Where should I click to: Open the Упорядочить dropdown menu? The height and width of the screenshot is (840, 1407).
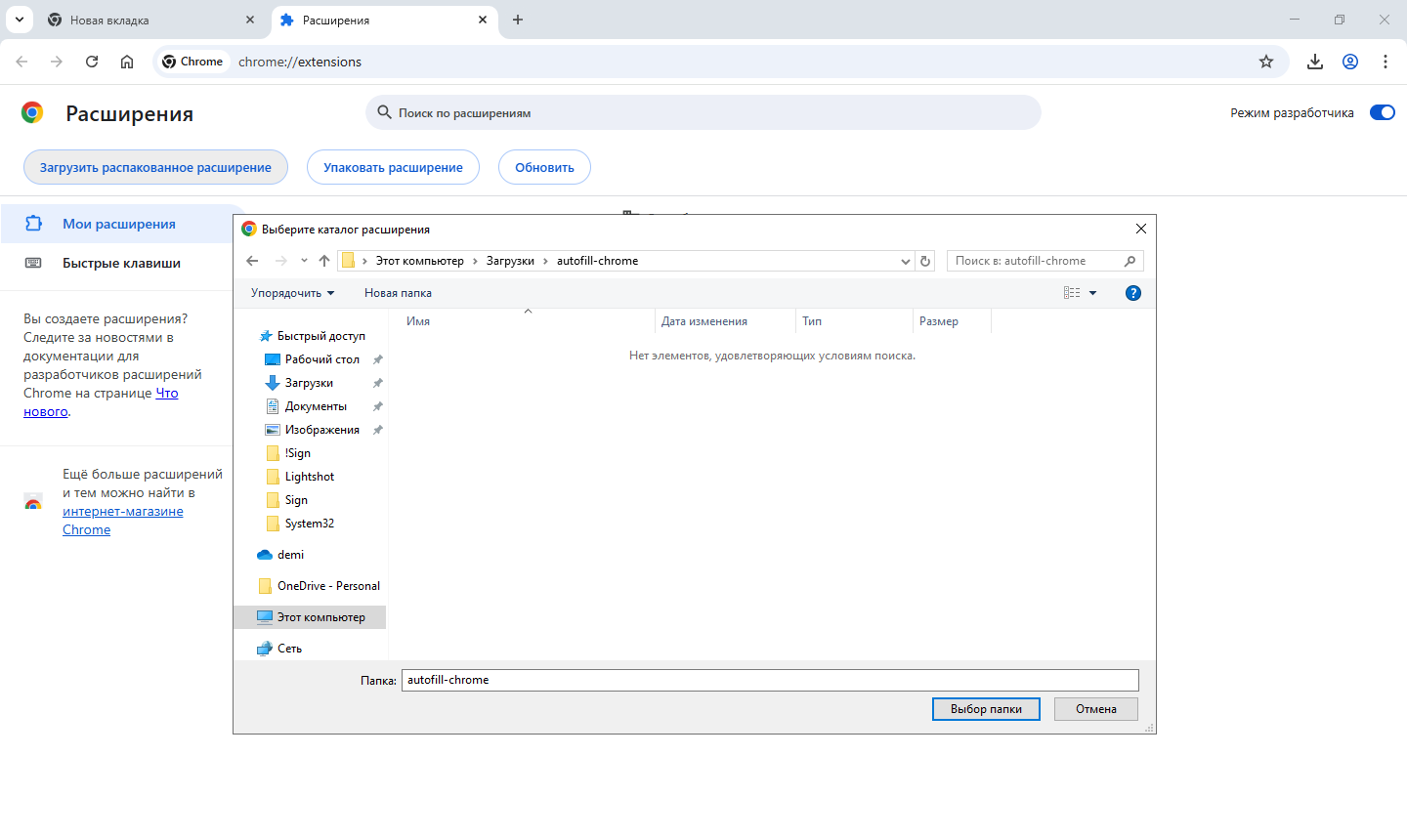(x=292, y=293)
